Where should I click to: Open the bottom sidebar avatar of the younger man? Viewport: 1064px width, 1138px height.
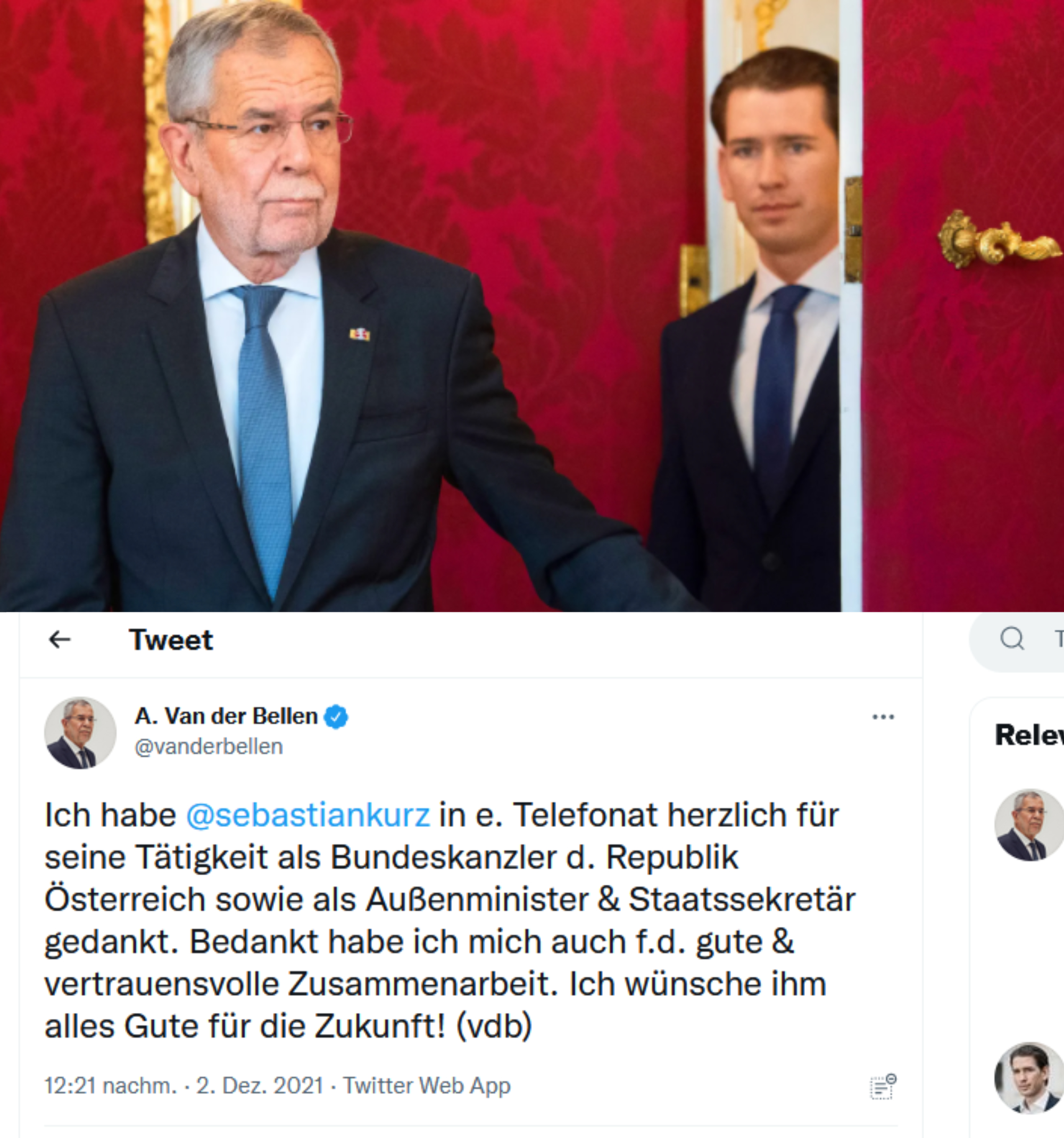[x=1029, y=1078]
